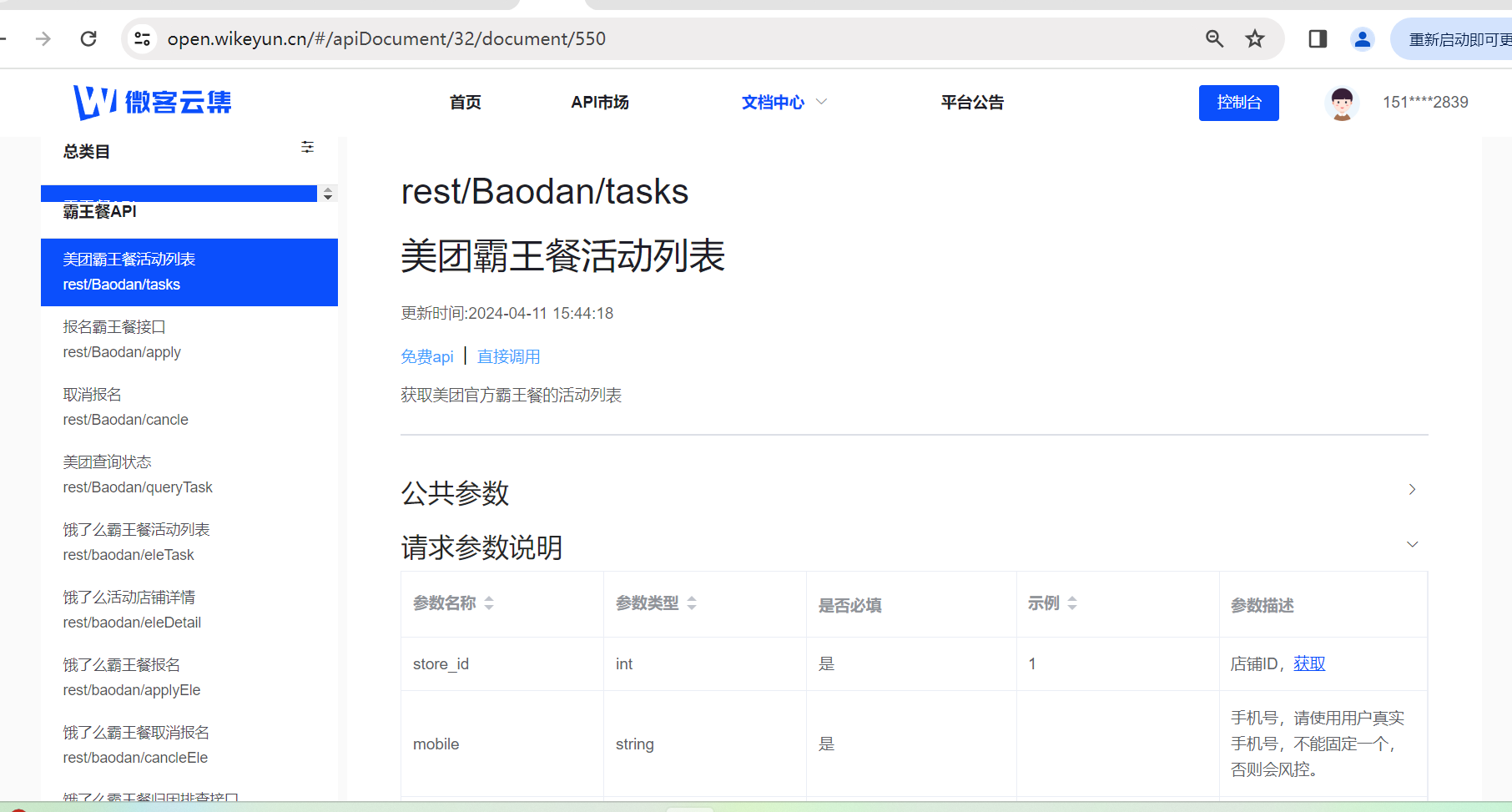Open 取消报名 rest/Baodan/cancle

click(189, 407)
